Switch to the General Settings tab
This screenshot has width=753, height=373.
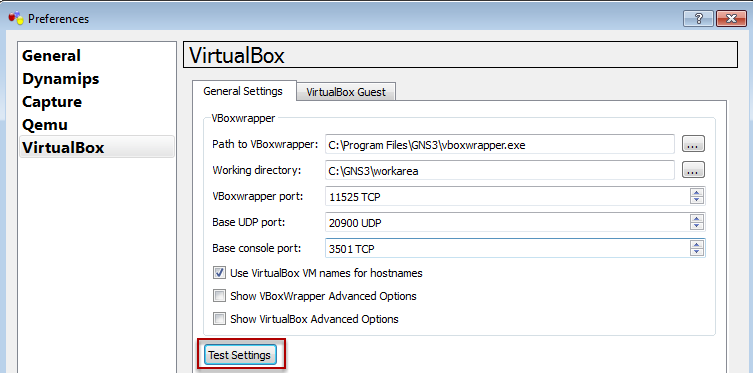click(x=243, y=91)
